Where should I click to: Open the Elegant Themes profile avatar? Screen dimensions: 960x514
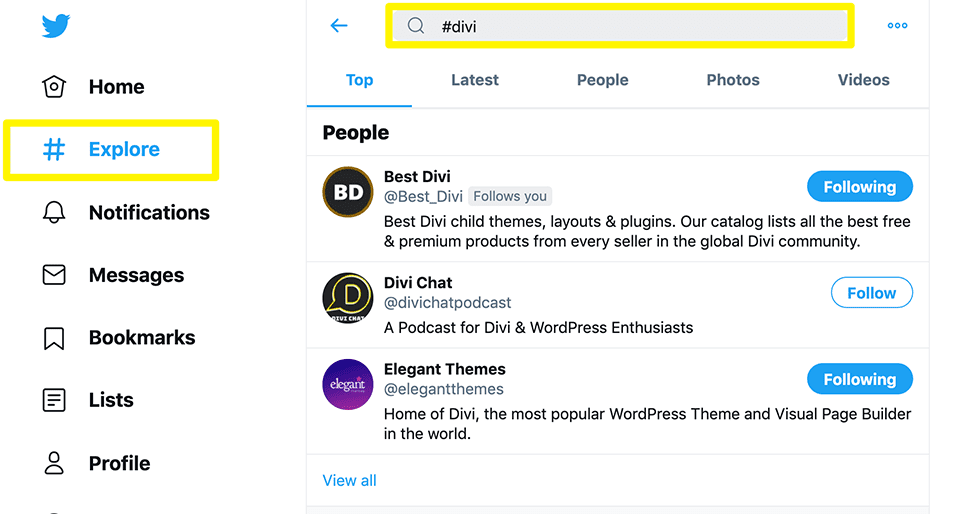[348, 384]
